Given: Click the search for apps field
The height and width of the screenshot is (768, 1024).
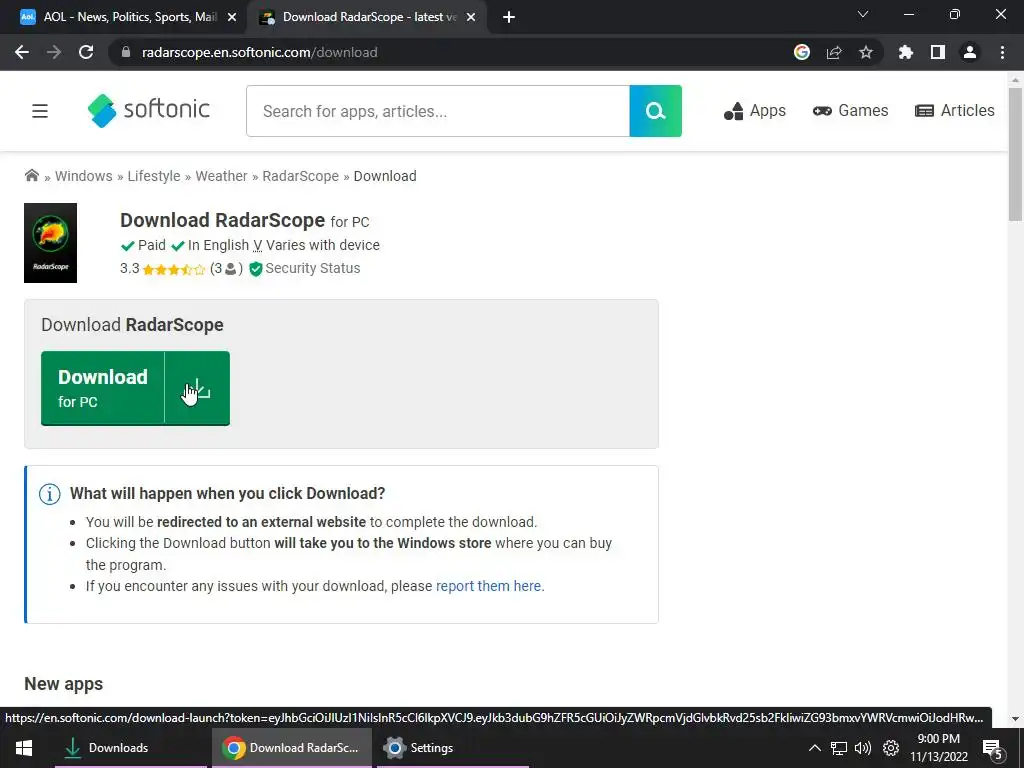Looking at the screenshot, I should (x=438, y=111).
